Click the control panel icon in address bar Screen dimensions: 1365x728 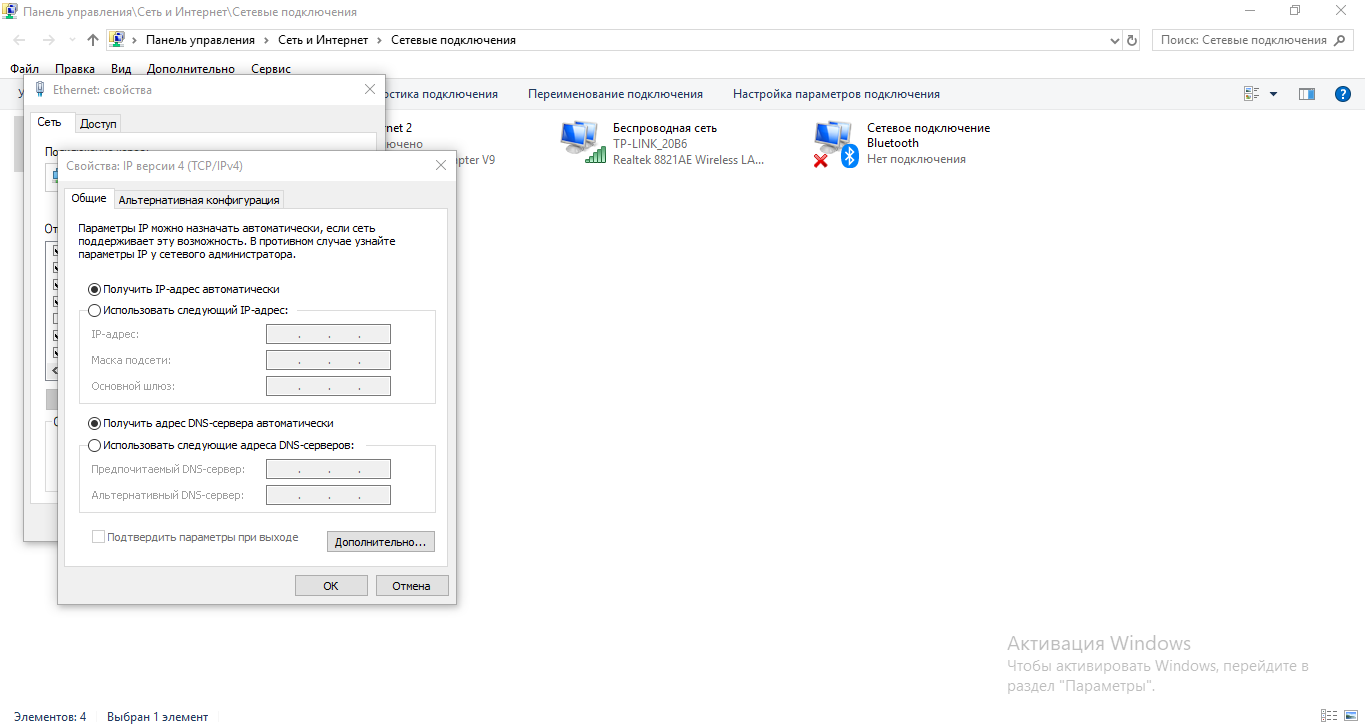[117, 40]
